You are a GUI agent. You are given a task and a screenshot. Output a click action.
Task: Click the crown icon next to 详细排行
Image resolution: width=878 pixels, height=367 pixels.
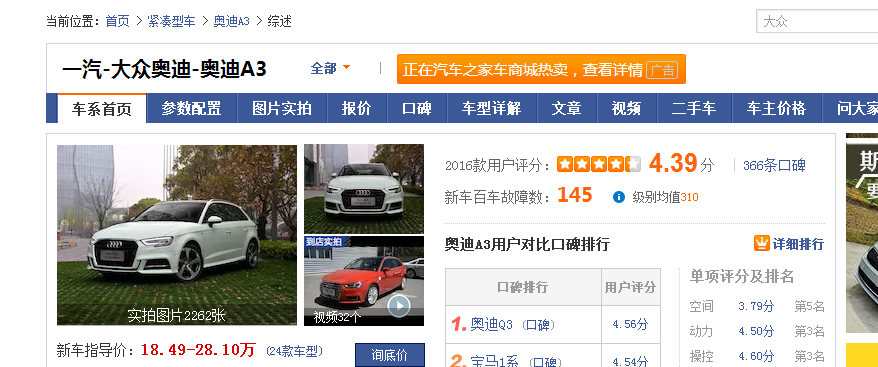click(x=762, y=244)
